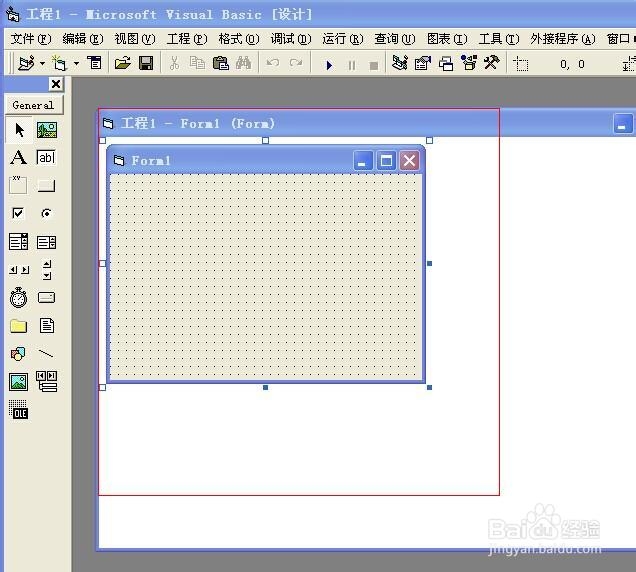This screenshot has width=636, height=572.
Task: Click the Undo arrow icon
Action: click(x=273, y=63)
